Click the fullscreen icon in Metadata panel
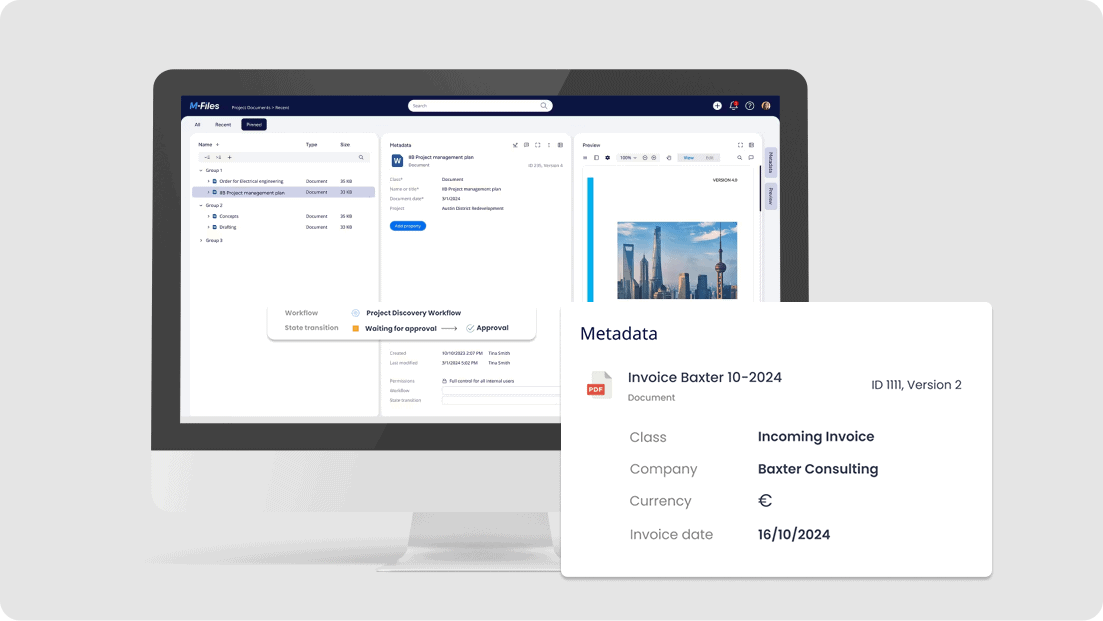 pyautogui.click(x=537, y=145)
